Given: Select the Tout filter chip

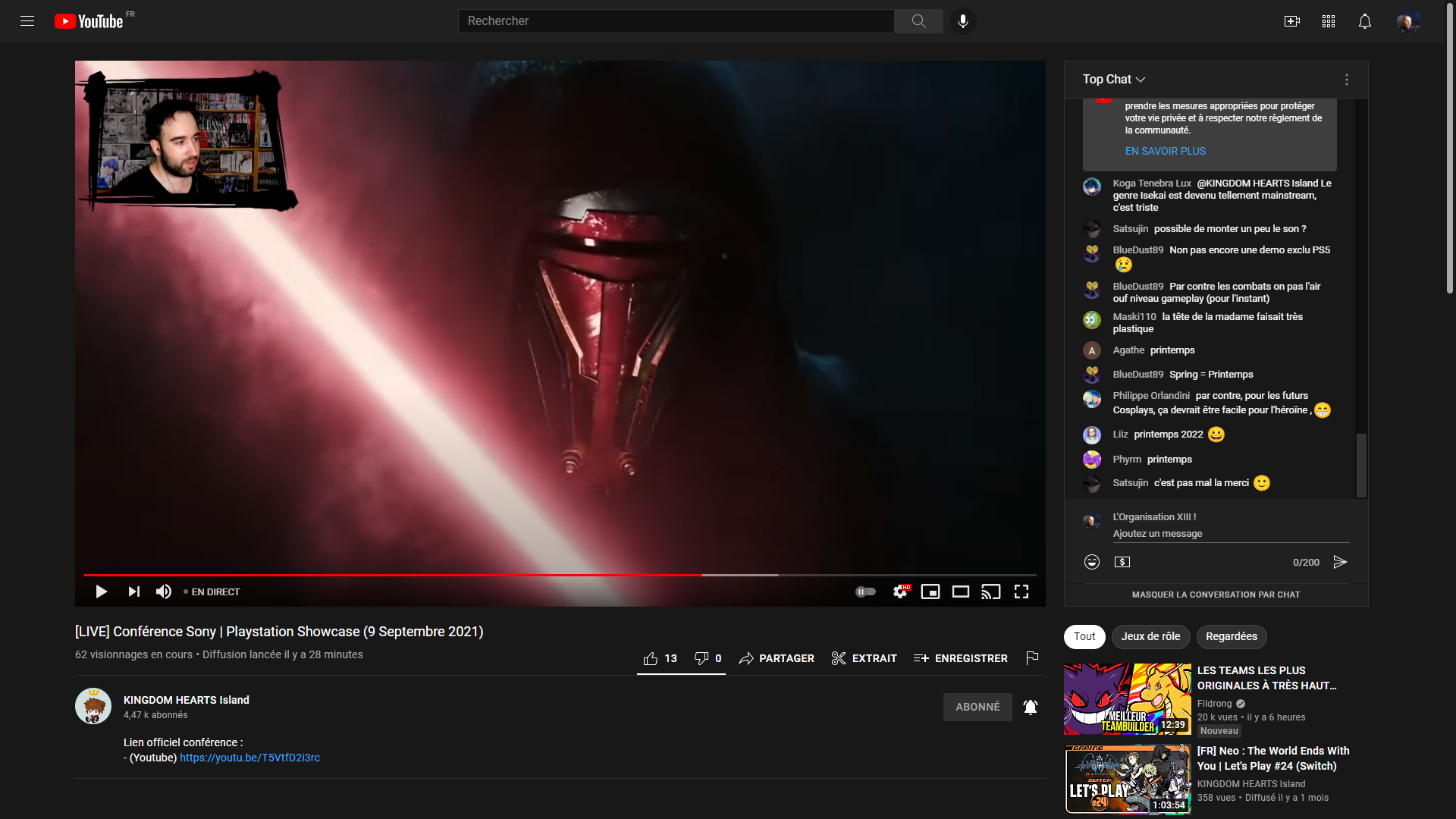Looking at the screenshot, I should tap(1084, 637).
